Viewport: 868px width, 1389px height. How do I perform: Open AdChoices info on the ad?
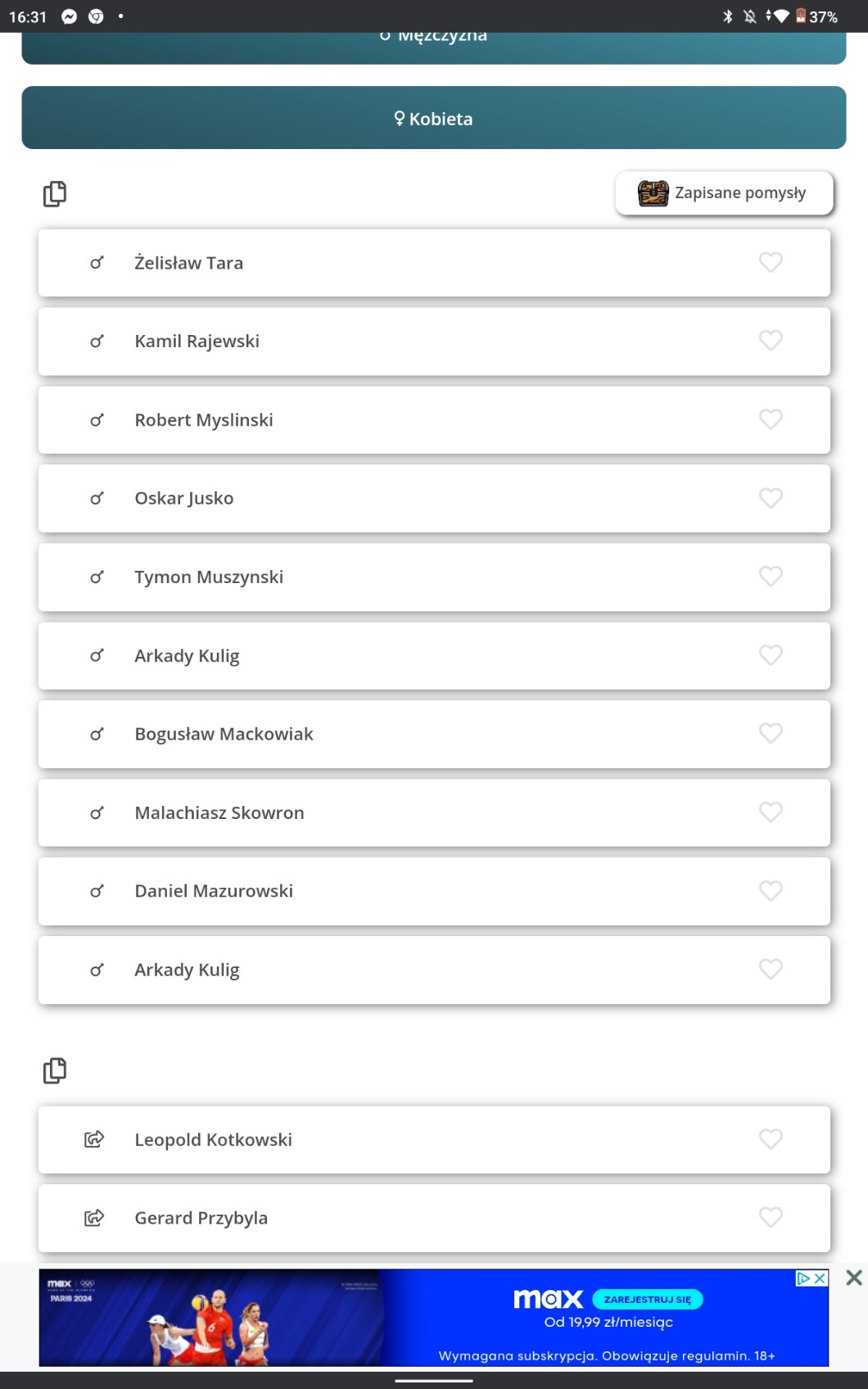[803, 1278]
